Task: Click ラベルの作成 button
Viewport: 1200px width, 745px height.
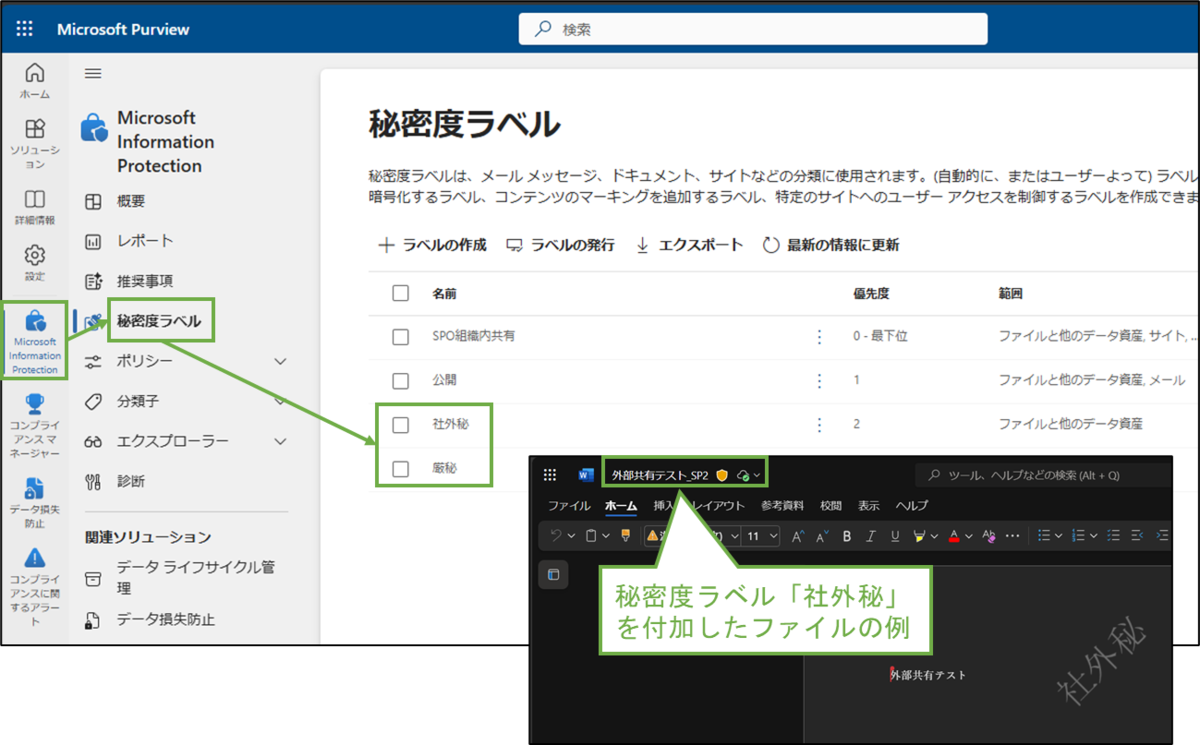Action: pyautogui.click(x=433, y=245)
